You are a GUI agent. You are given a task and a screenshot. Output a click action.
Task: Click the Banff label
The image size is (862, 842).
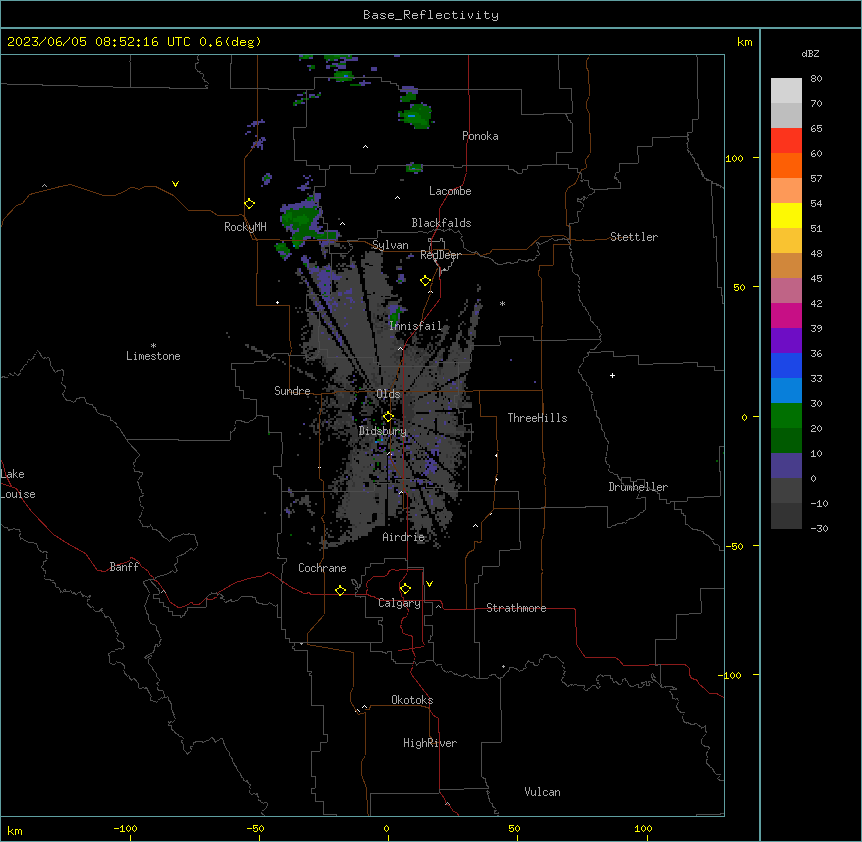[x=124, y=567]
